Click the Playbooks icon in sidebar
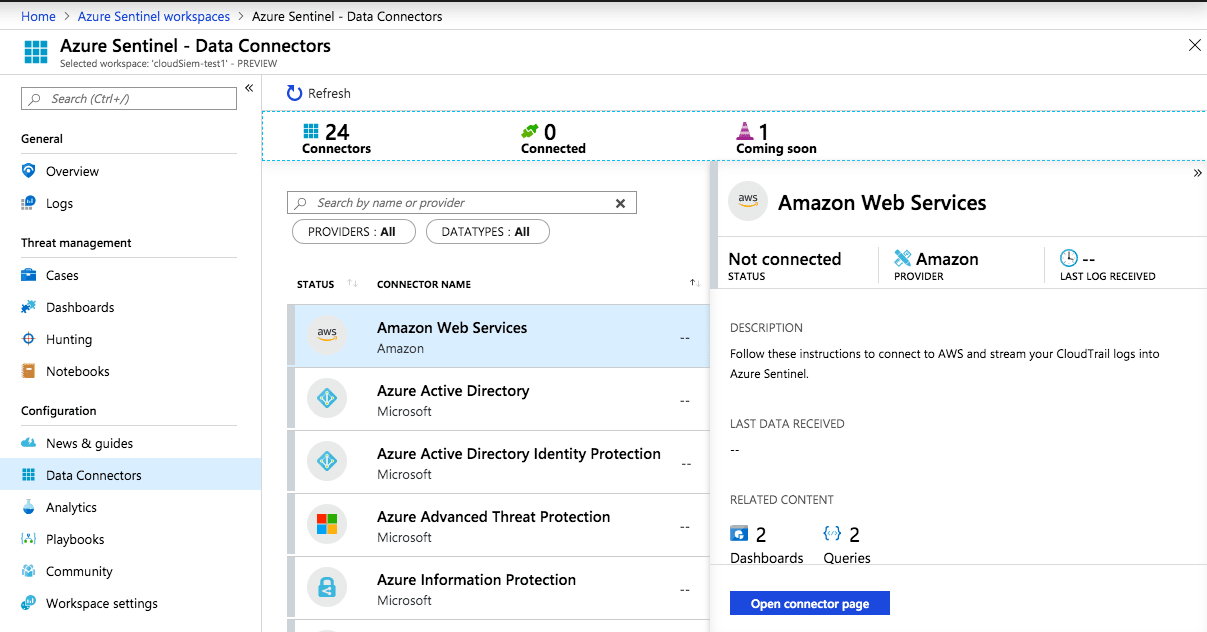Image resolution: width=1207 pixels, height=632 pixels. click(28, 539)
